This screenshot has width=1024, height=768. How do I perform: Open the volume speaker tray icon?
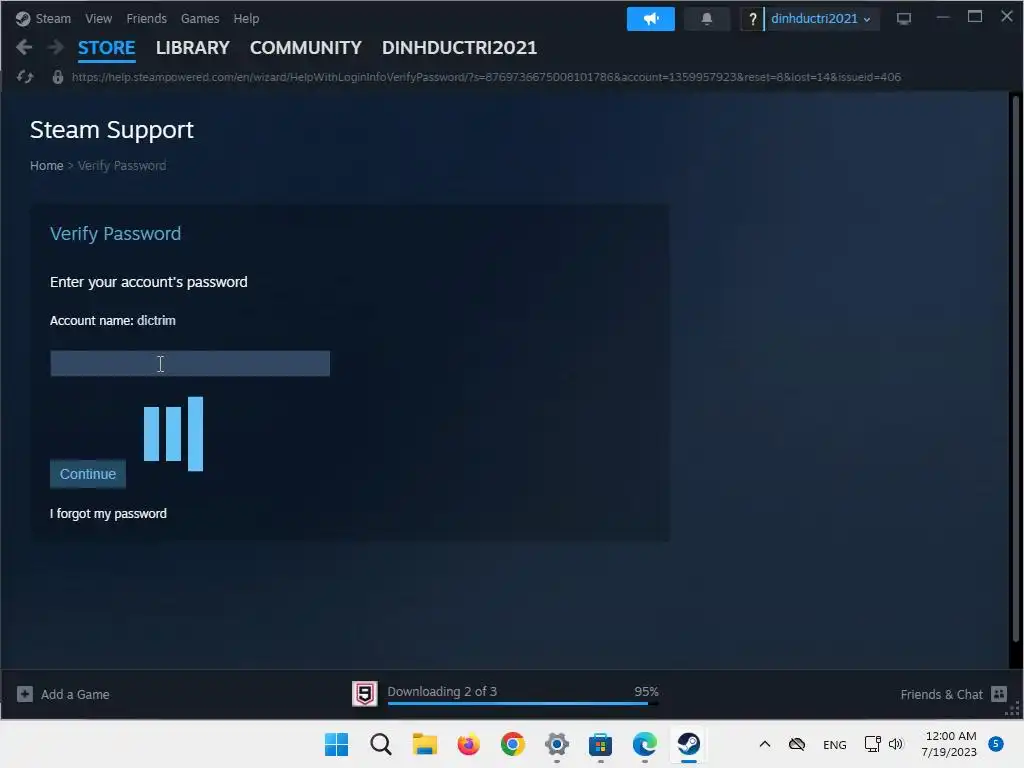(895, 744)
